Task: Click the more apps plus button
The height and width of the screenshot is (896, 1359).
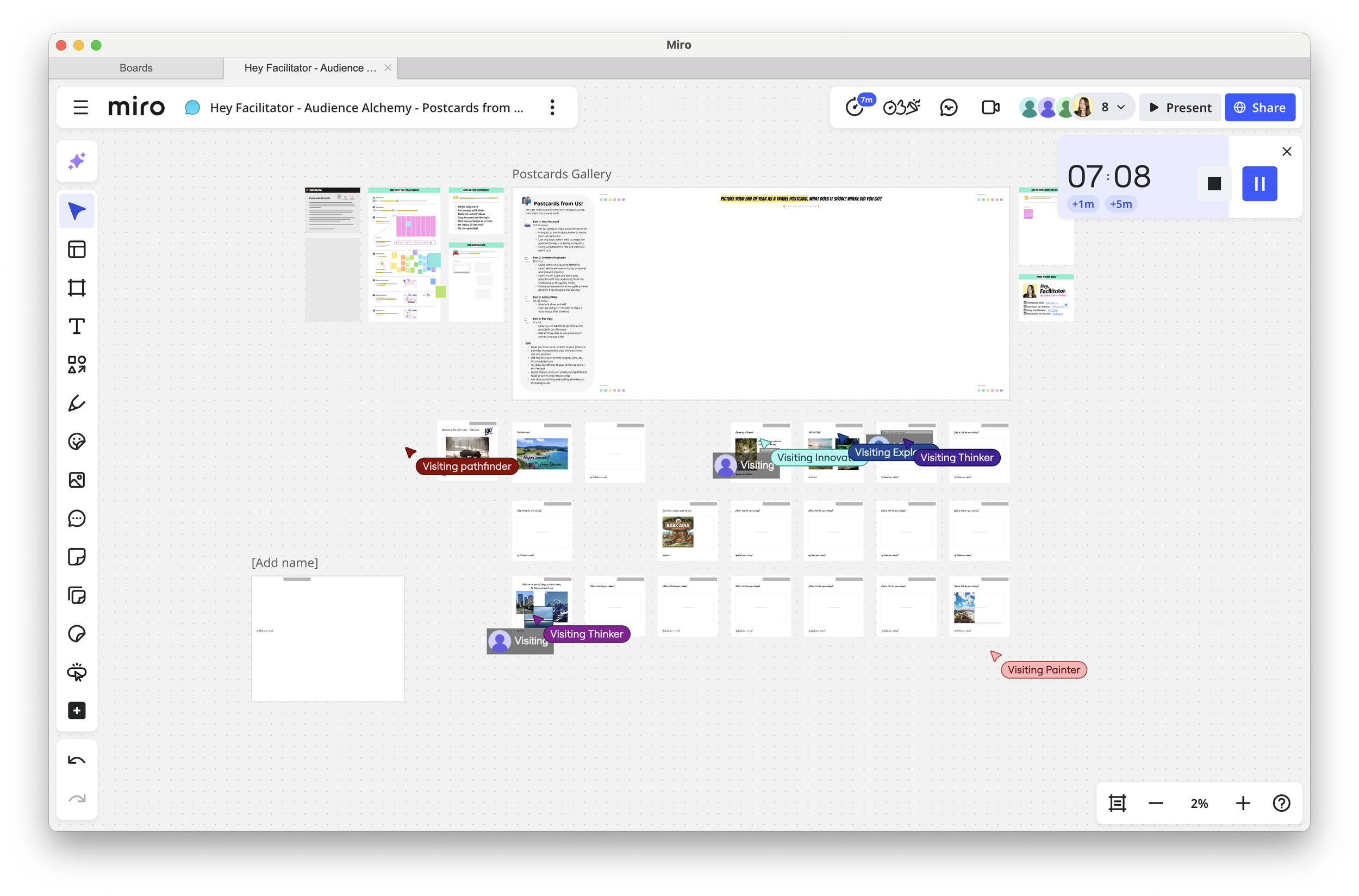Action: [77, 711]
